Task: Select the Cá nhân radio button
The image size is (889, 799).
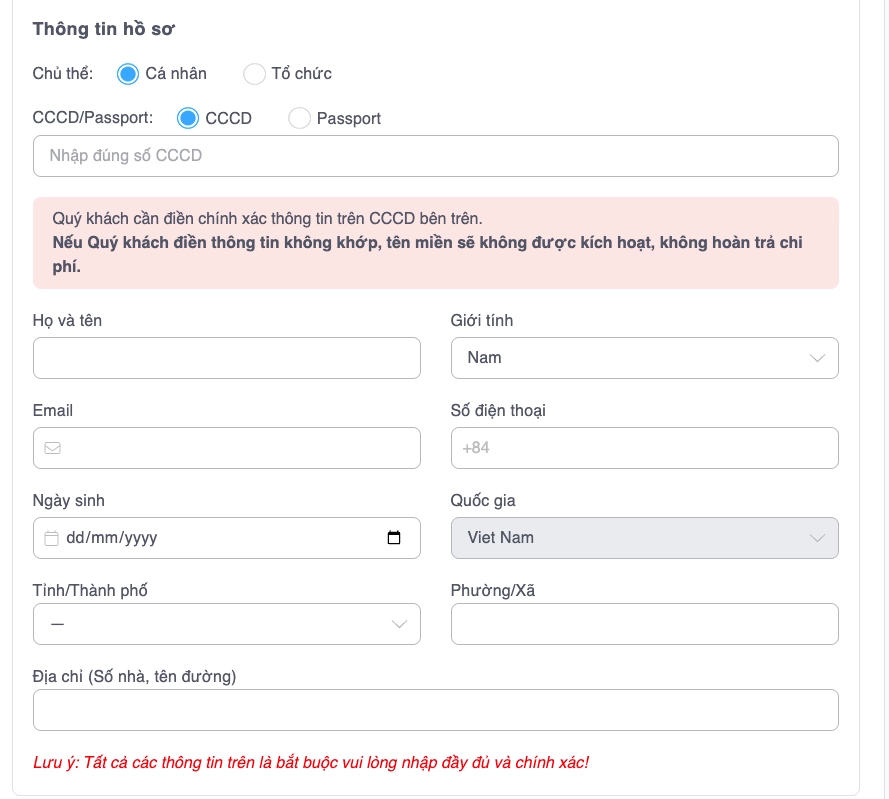Action: tap(128, 74)
